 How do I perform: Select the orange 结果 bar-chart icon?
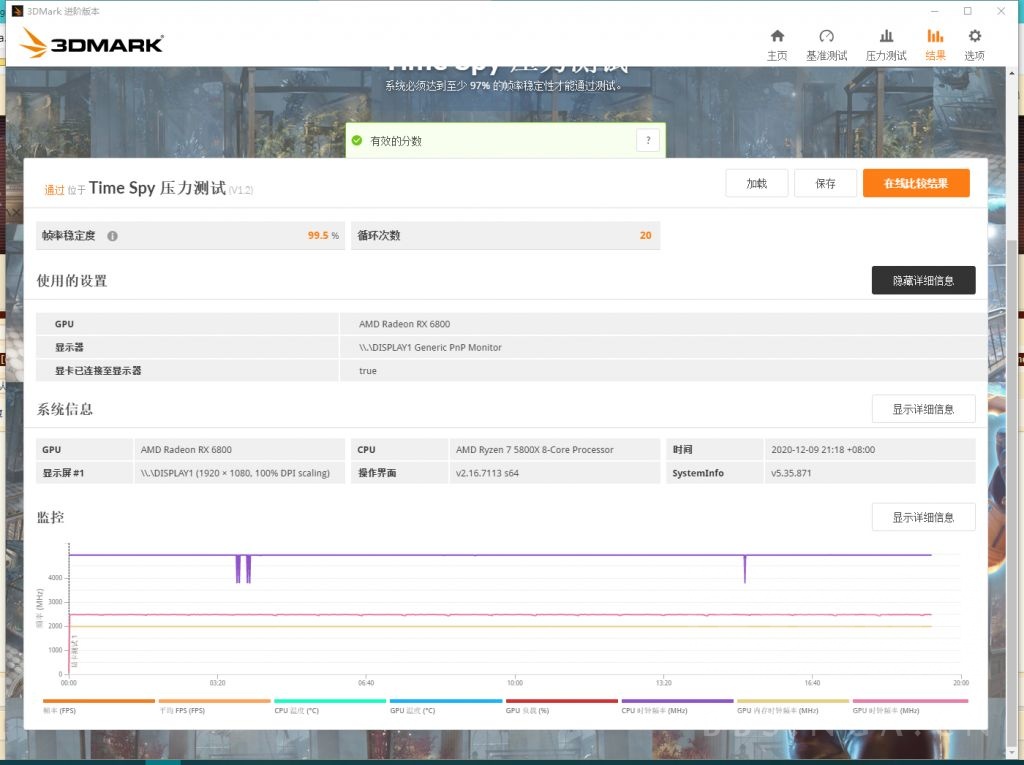click(934, 44)
